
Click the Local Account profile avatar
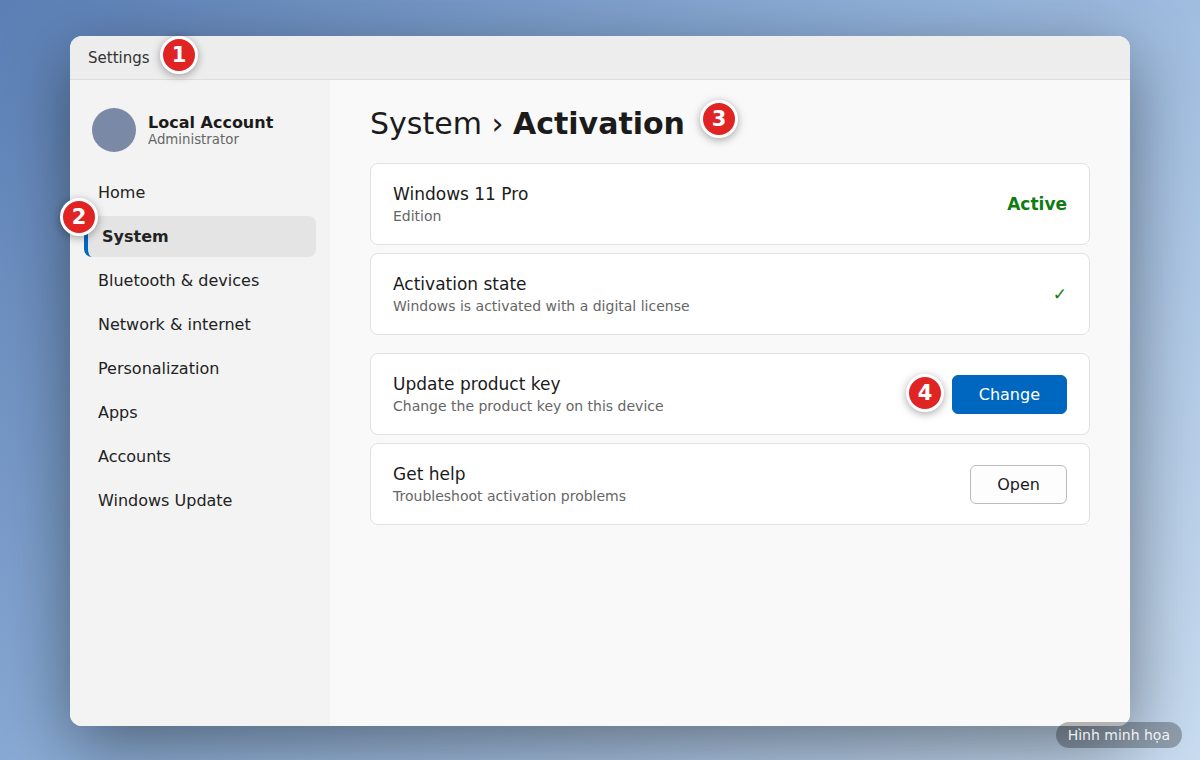point(114,130)
